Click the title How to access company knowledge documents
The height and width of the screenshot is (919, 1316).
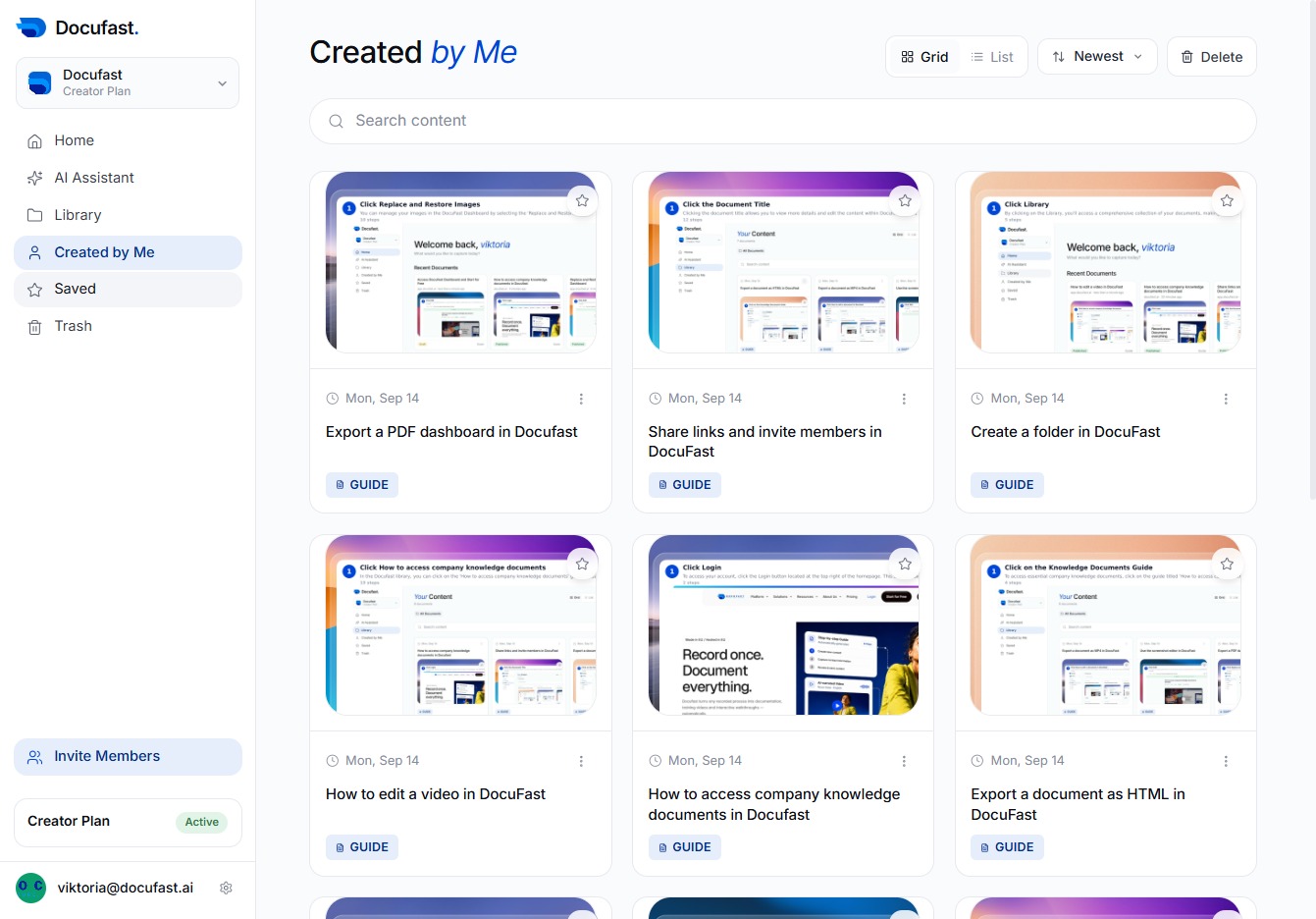pyautogui.click(x=774, y=804)
